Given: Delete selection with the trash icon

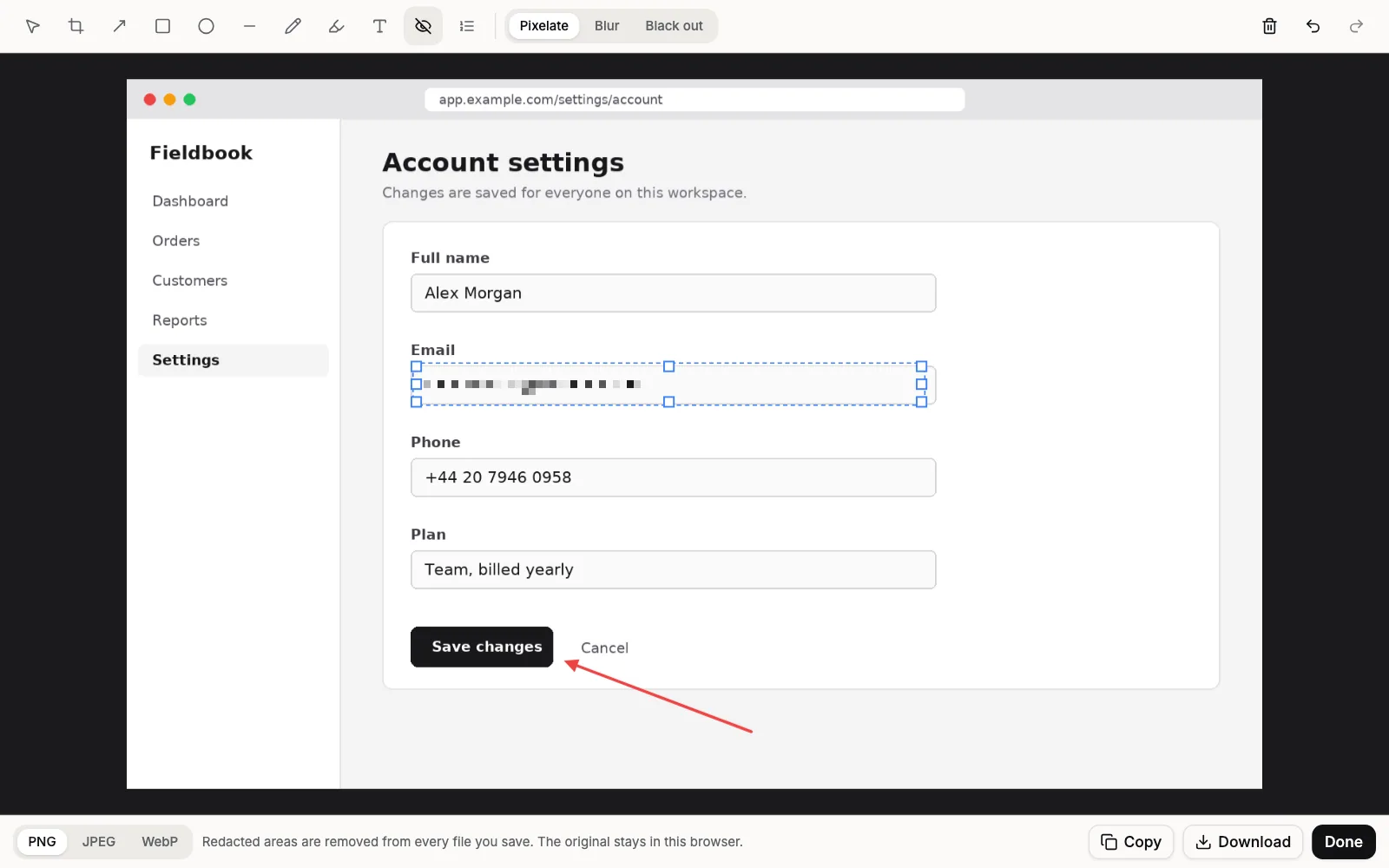Looking at the screenshot, I should (1269, 26).
